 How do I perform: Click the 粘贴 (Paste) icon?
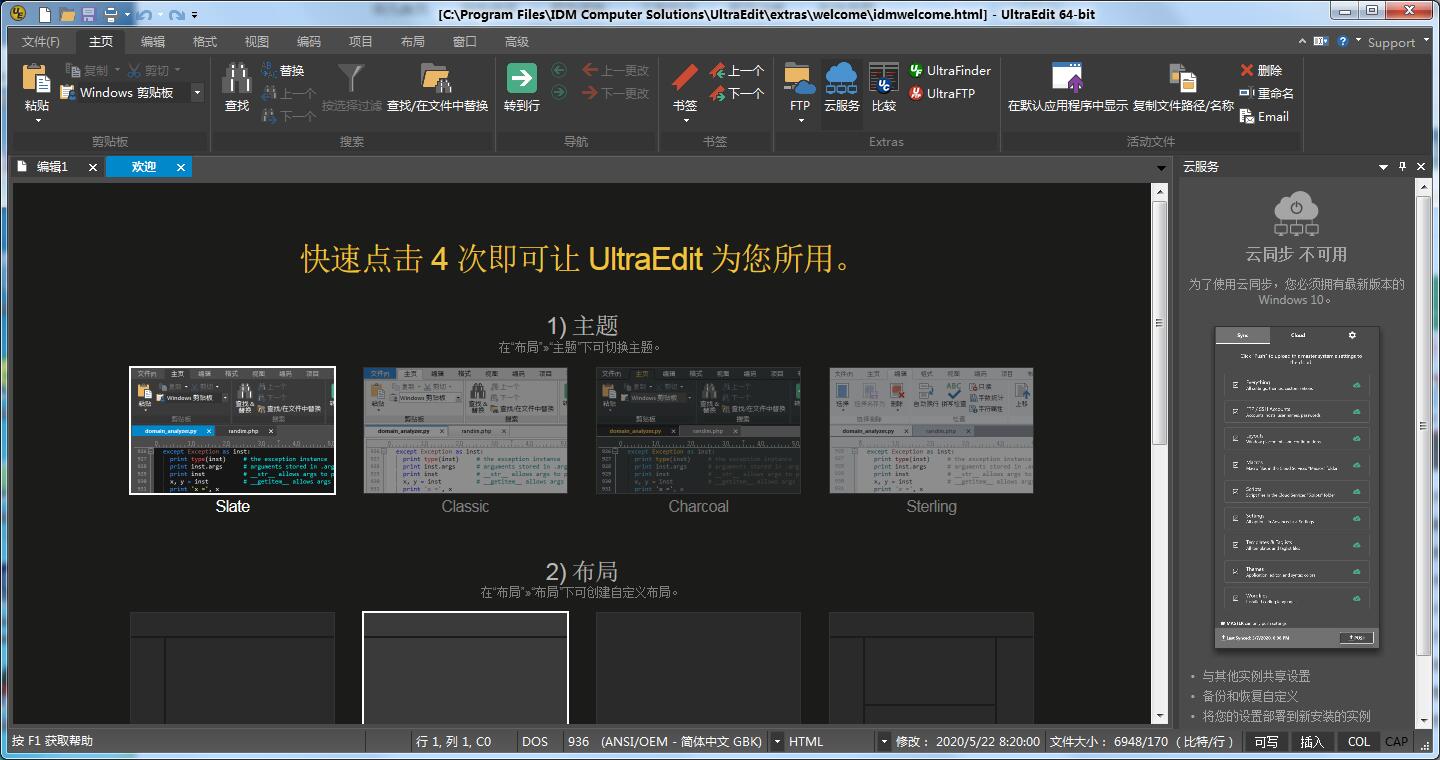pyautogui.click(x=36, y=80)
